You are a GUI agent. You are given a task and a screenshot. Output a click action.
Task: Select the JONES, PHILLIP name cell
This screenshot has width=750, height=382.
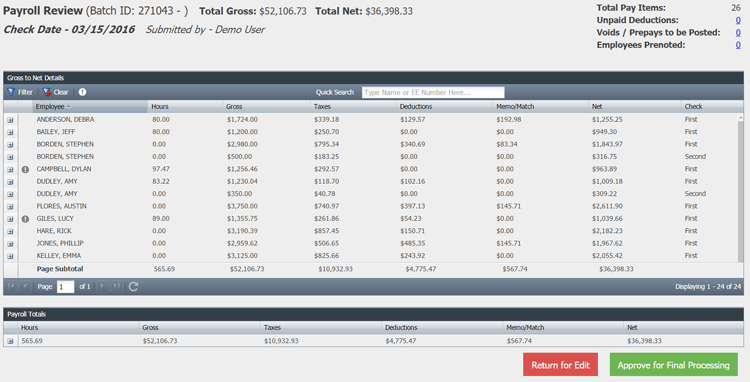60,244
